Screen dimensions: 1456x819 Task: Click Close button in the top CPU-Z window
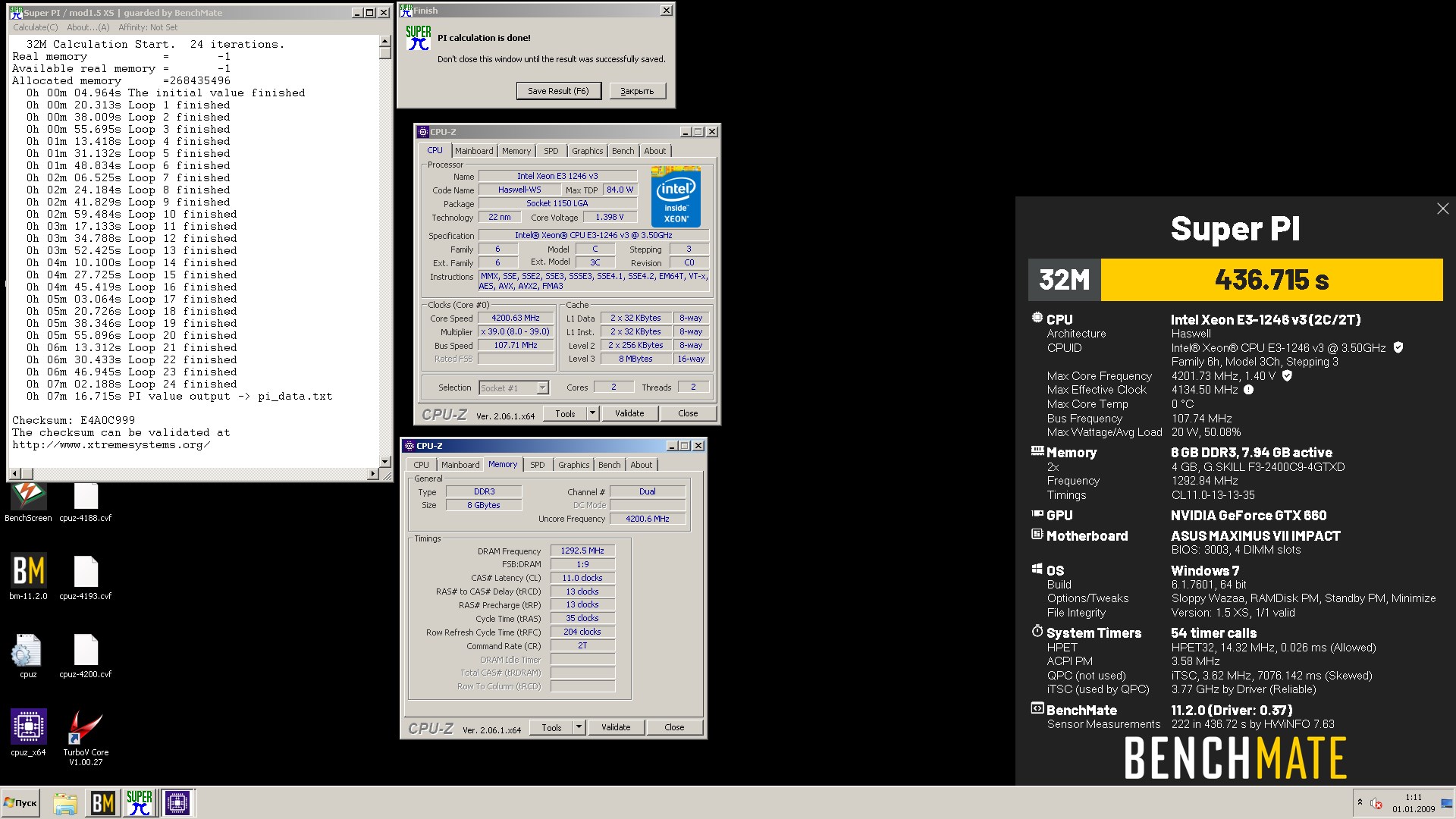pos(688,413)
